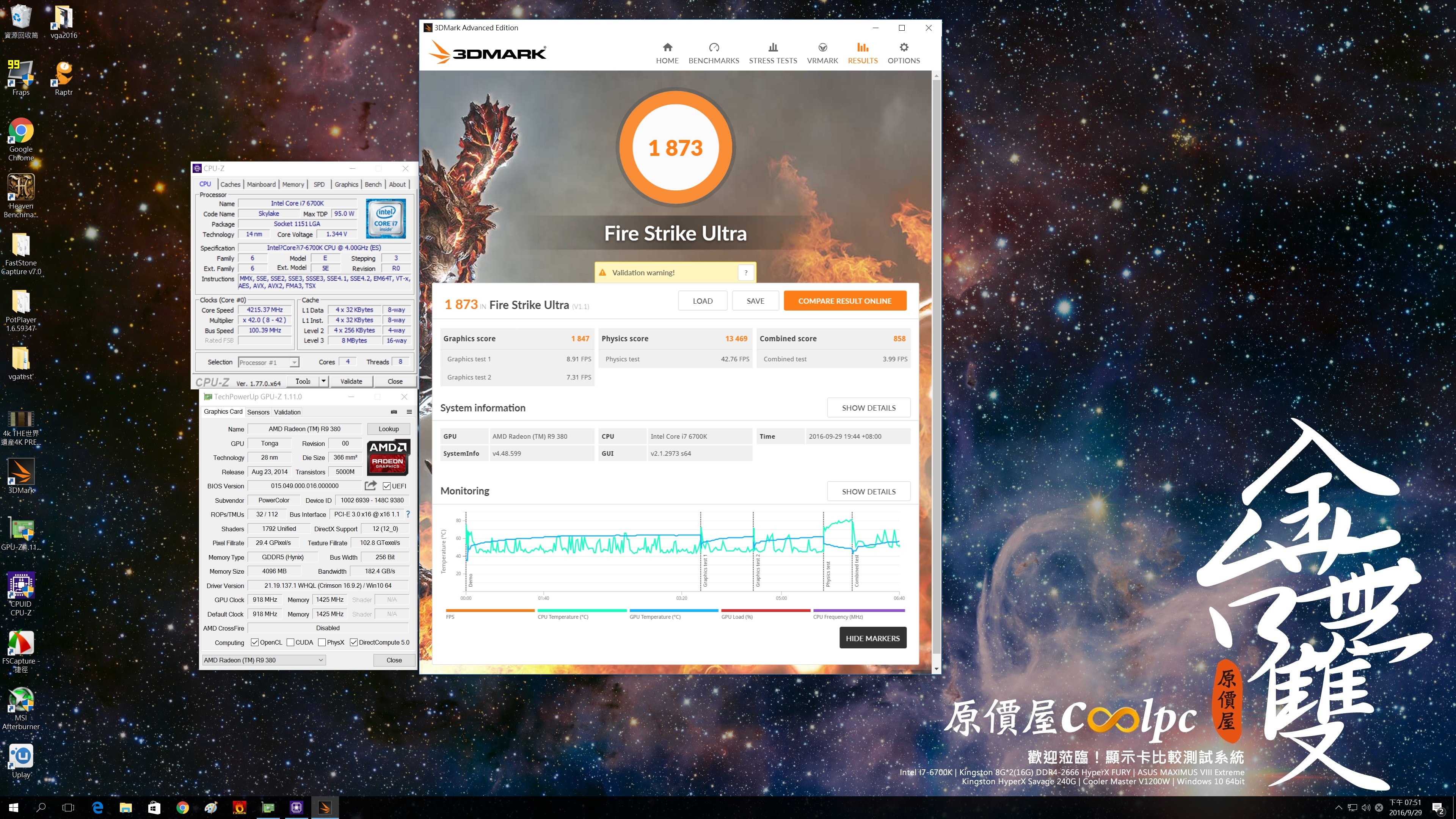Viewport: 1456px width, 819px height.
Task: Toggle the GPU Temperature legend
Action: tap(674, 614)
